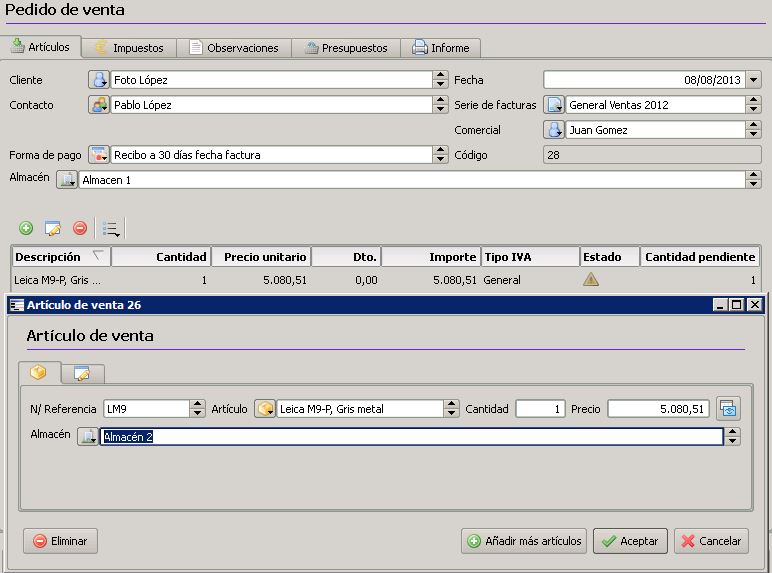Click the highlighted Almacén 2 field

pyautogui.click(x=412, y=437)
